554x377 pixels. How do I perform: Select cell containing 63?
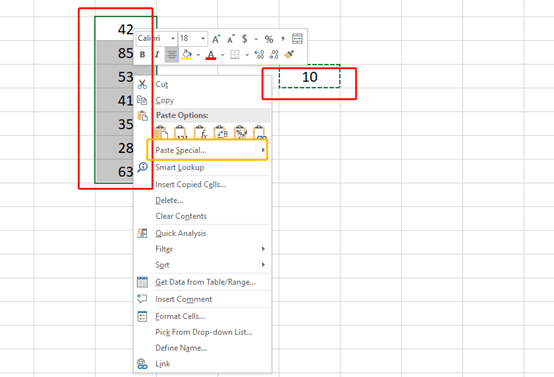click(x=115, y=171)
